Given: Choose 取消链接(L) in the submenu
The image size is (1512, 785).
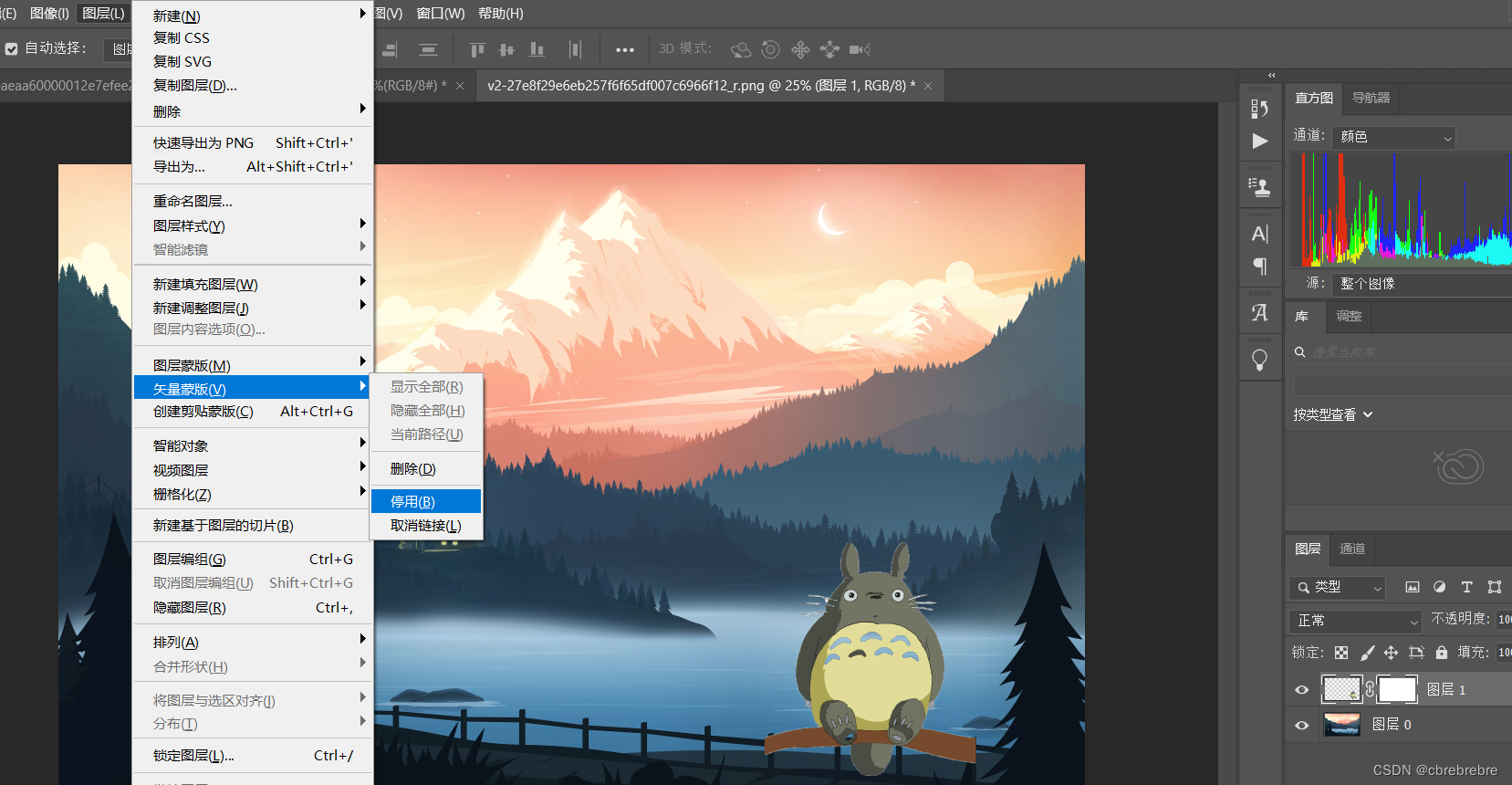Looking at the screenshot, I should 426,525.
